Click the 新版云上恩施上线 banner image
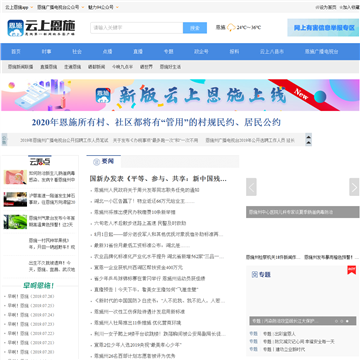 (180, 95)
